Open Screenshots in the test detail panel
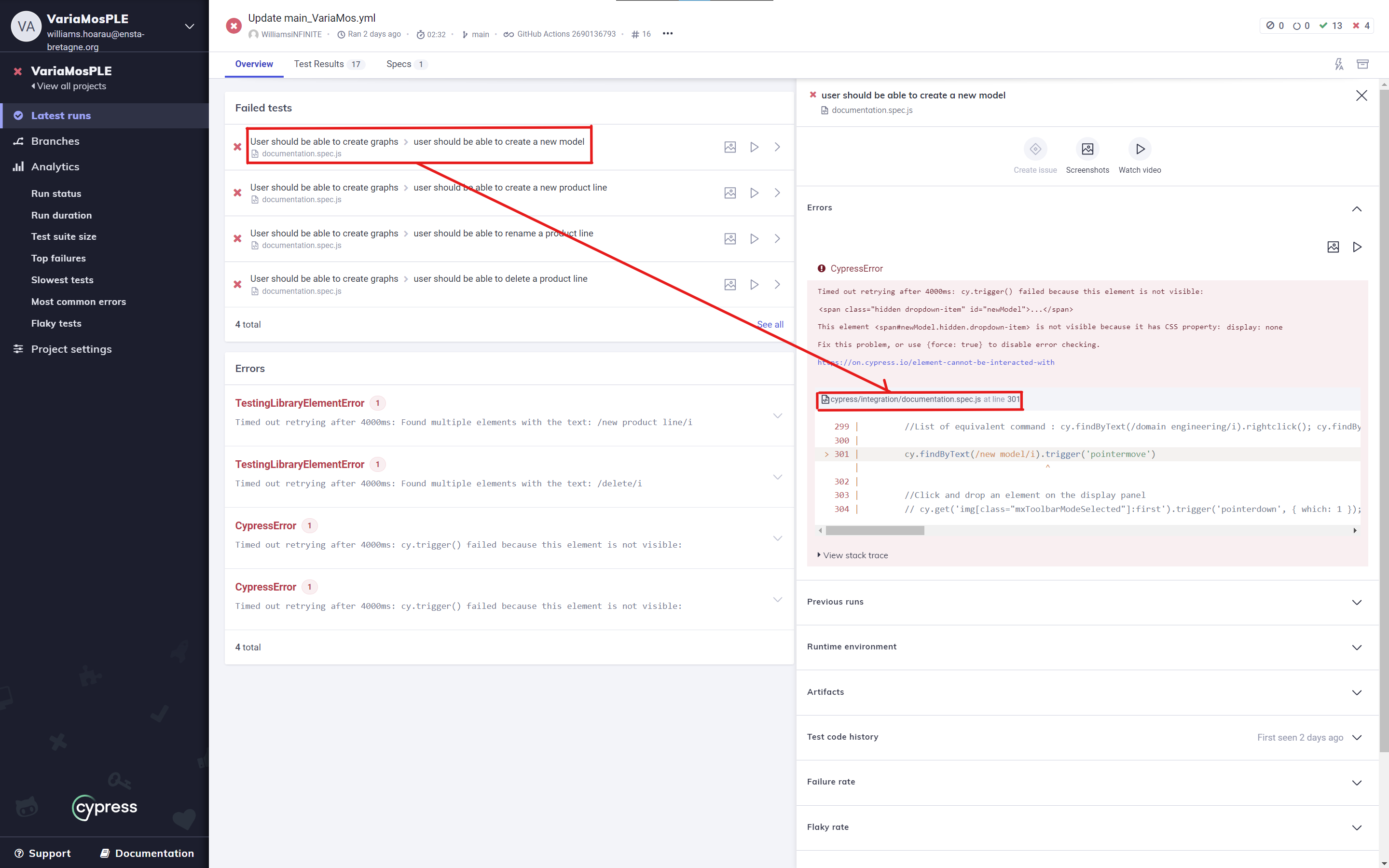The width and height of the screenshot is (1389, 868). coord(1087,149)
